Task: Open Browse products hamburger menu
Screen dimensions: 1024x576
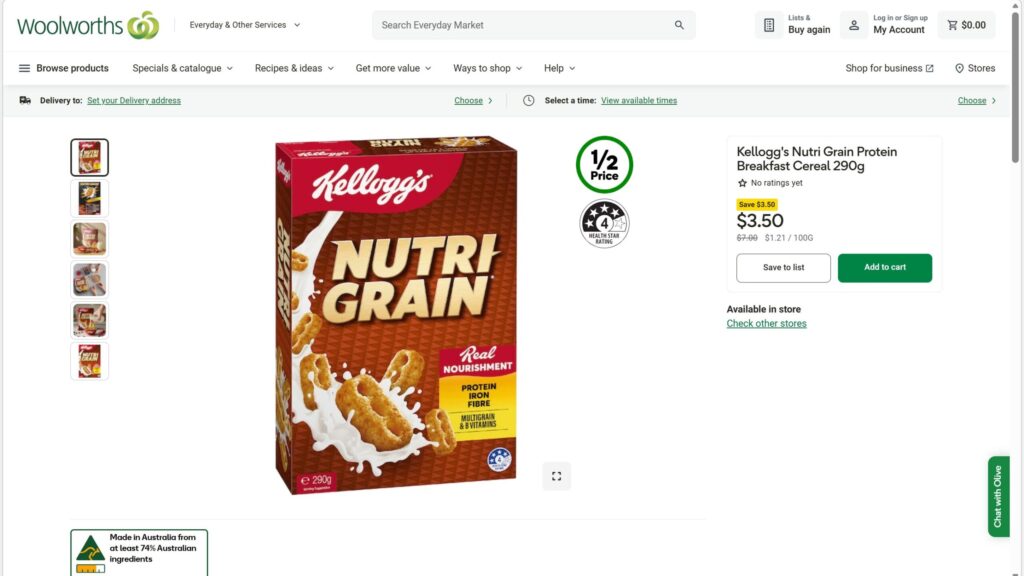Action: coord(25,68)
